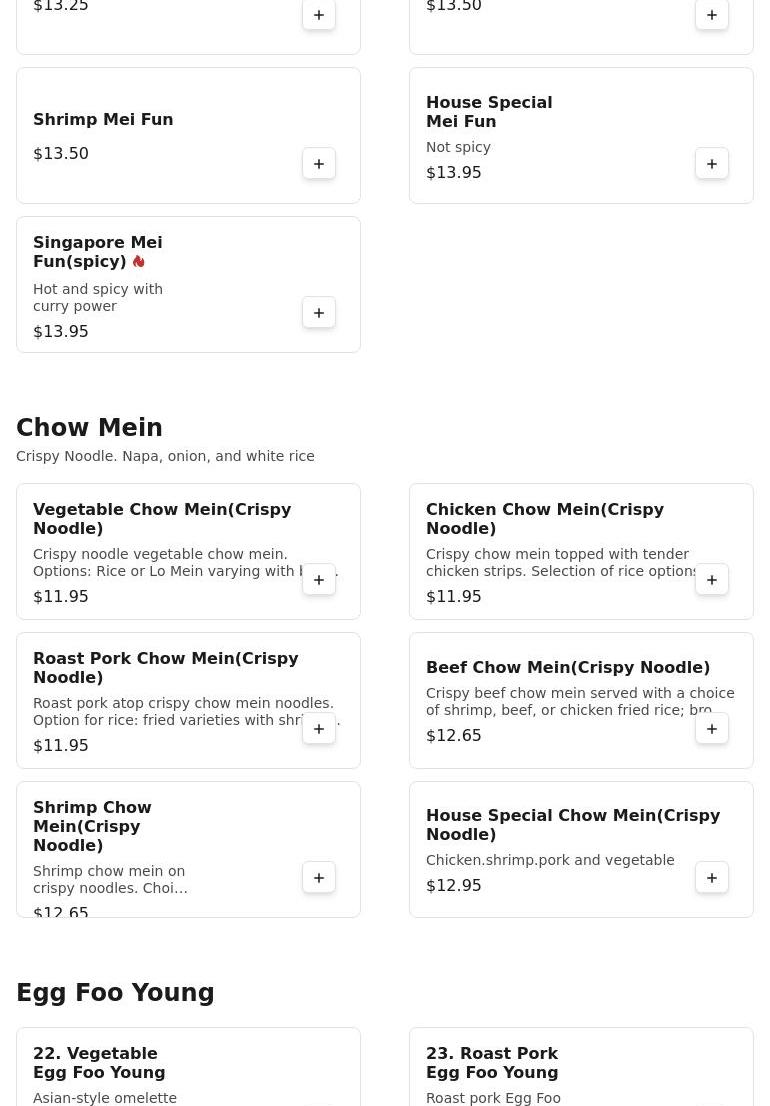Image resolution: width=770 pixels, height=1106 pixels.
Task: Add Singapore Mei Fun(spicy) to cart
Action: tap(319, 313)
